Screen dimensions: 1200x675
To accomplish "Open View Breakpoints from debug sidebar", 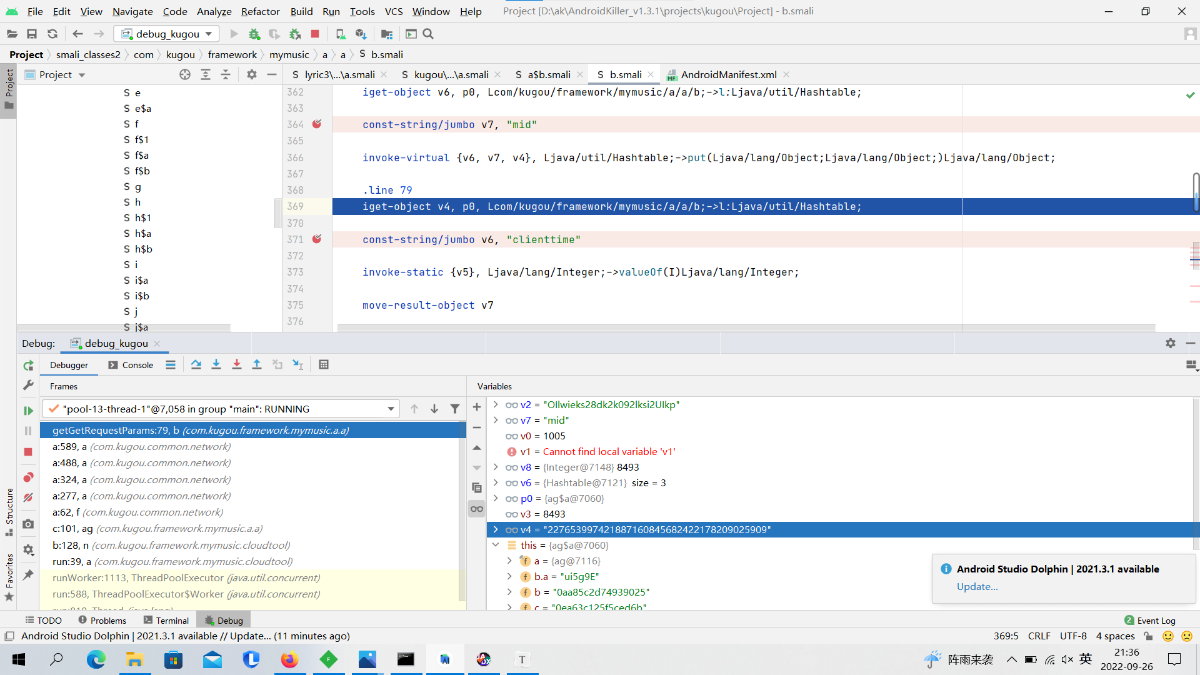I will pos(28,477).
